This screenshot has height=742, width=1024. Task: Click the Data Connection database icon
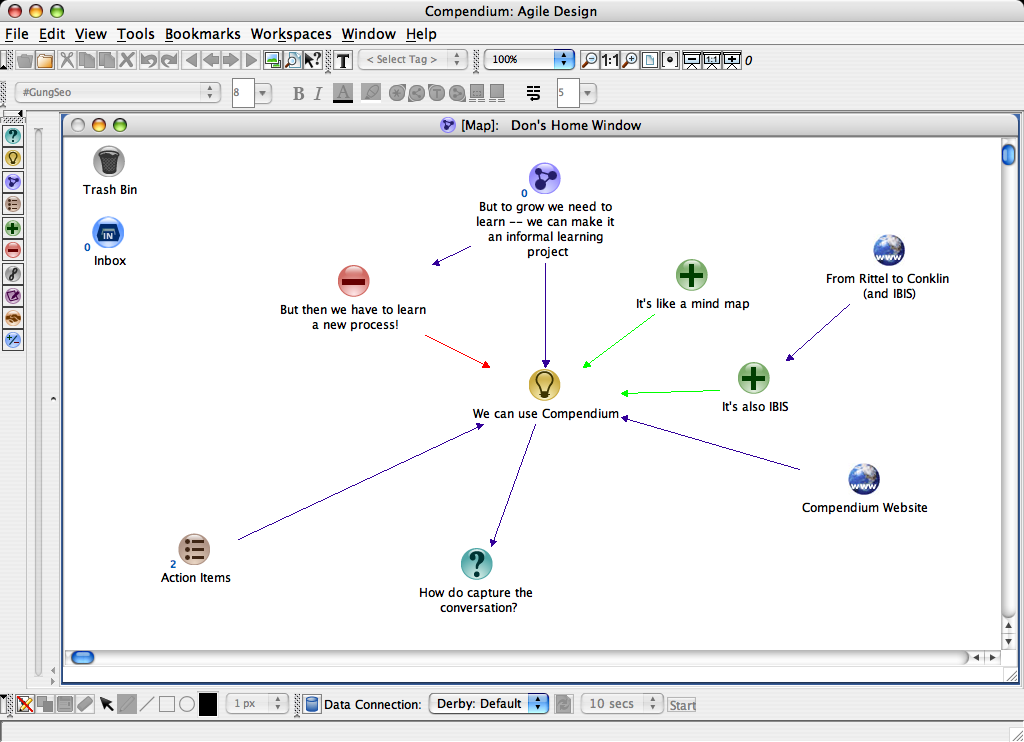312,704
